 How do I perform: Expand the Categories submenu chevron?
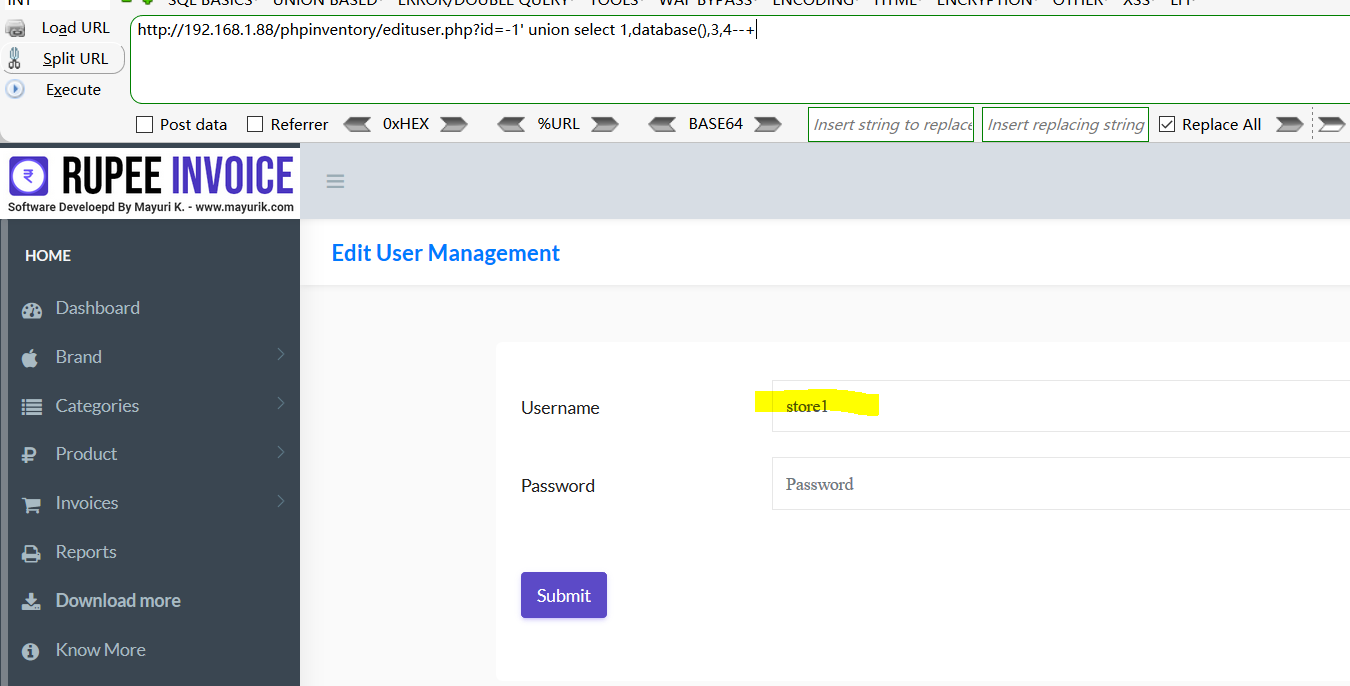281,404
